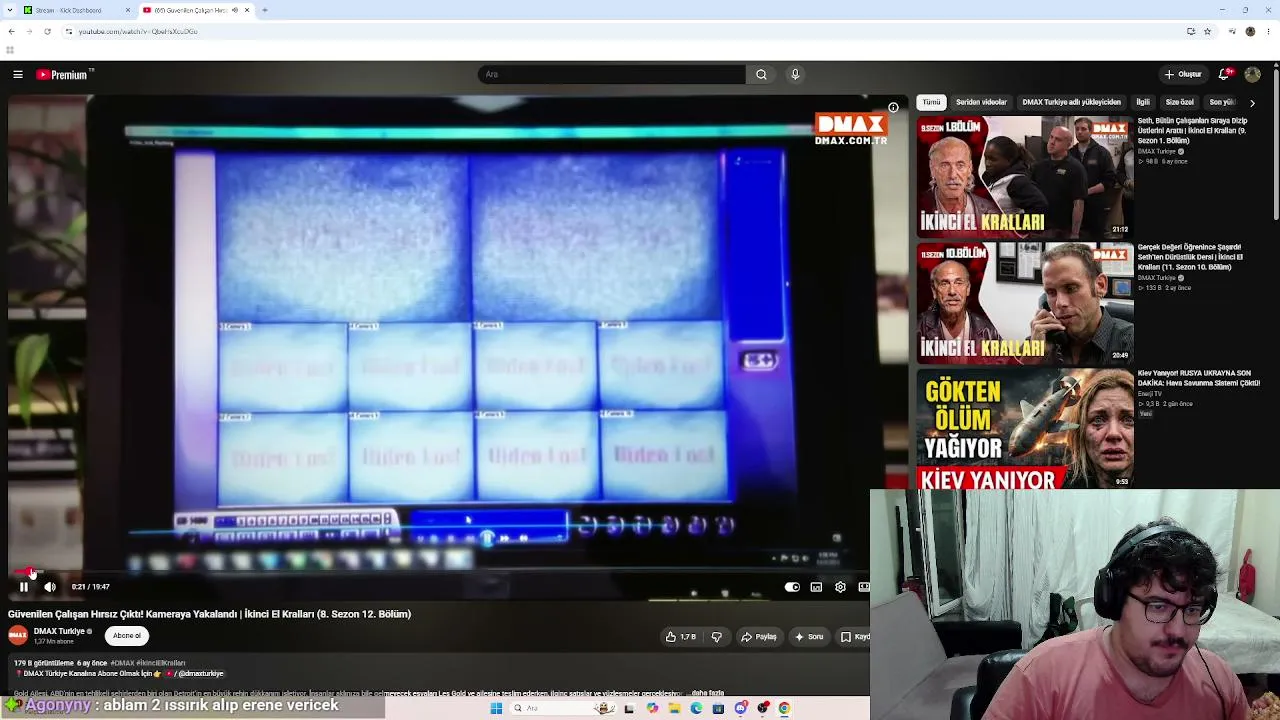Seek using the video progress bar
This screenshot has height=720, width=1280.
tap(439, 572)
